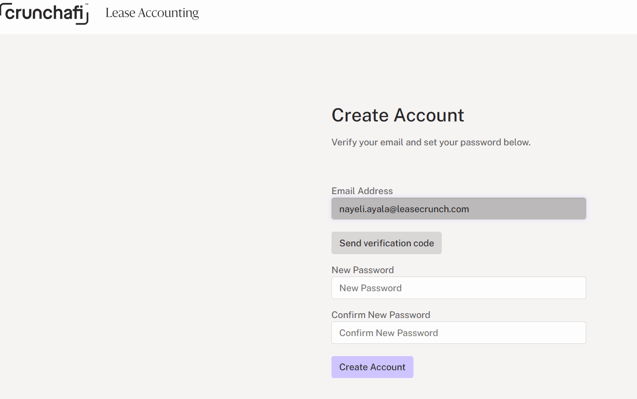Click the trademark symbol beside the crunchafi logo

[x=87, y=4]
